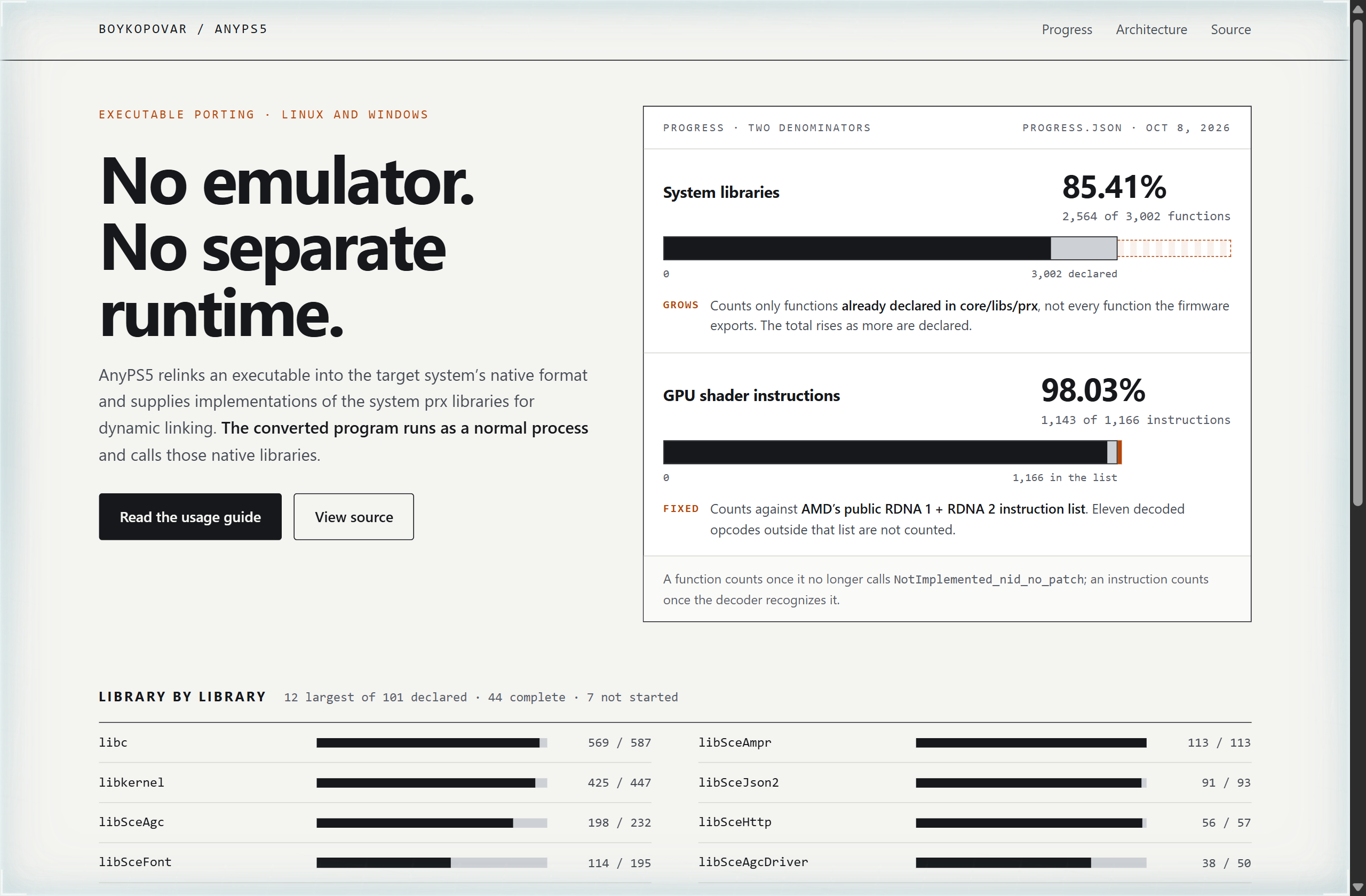
Task: Select the libSceAgcDriver library row name
Action: pyautogui.click(x=752, y=861)
